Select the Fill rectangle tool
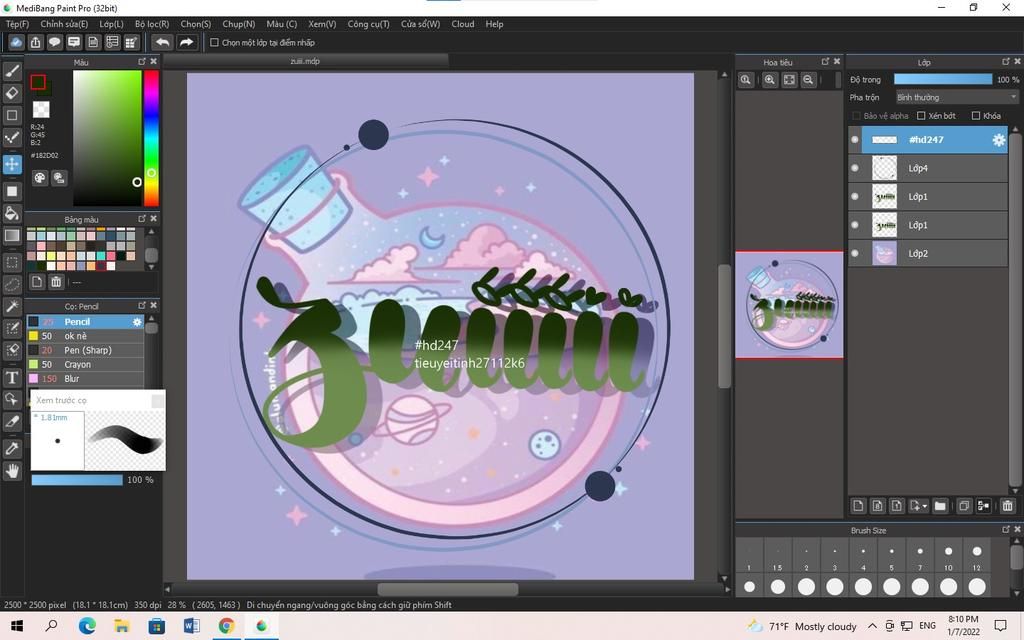 12,191
